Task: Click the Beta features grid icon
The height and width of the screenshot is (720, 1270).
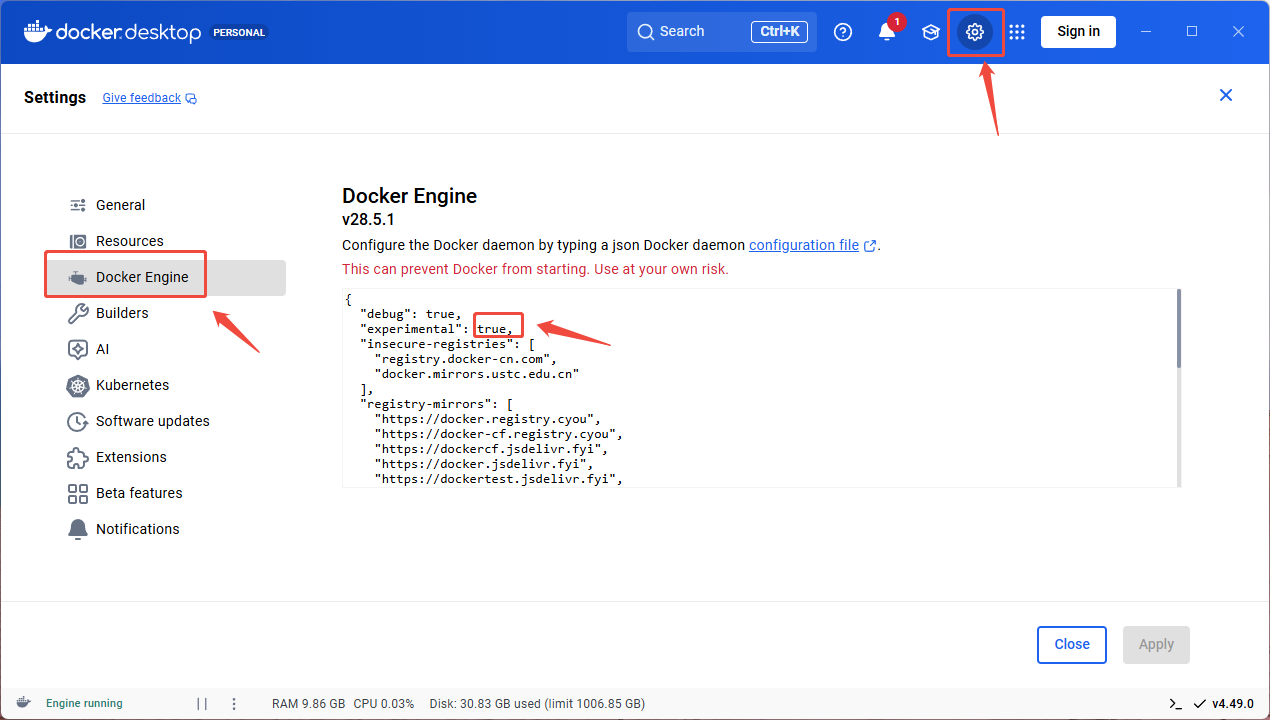Action: coord(78,493)
